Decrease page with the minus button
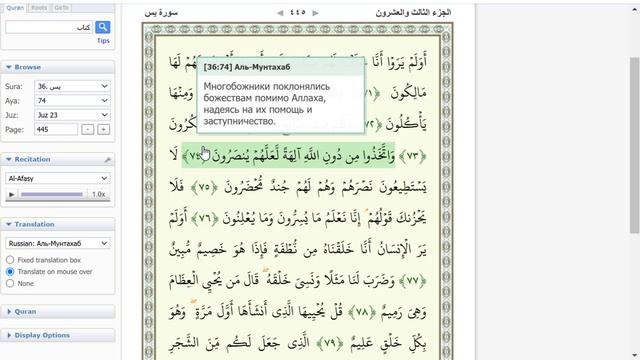 pyautogui.click(x=87, y=129)
